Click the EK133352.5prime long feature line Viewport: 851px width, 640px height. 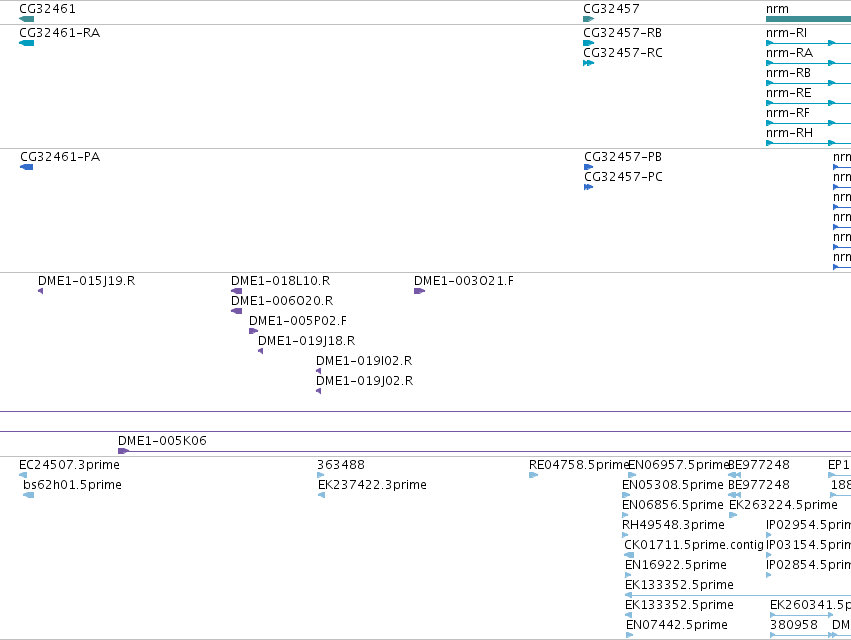pyautogui.click(x=738, y=595)
